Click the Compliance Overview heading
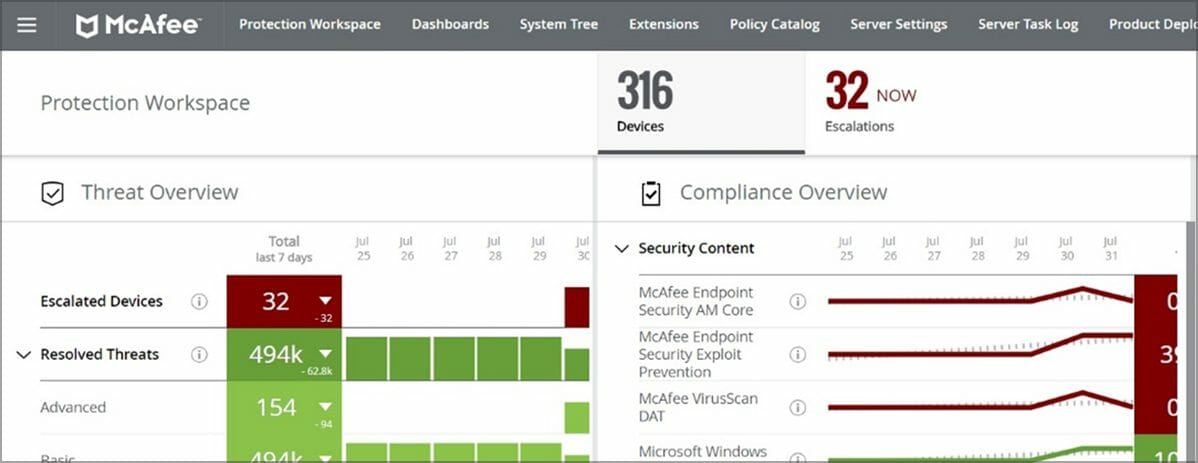The image size is (1198, 463). tap(784, 193)
